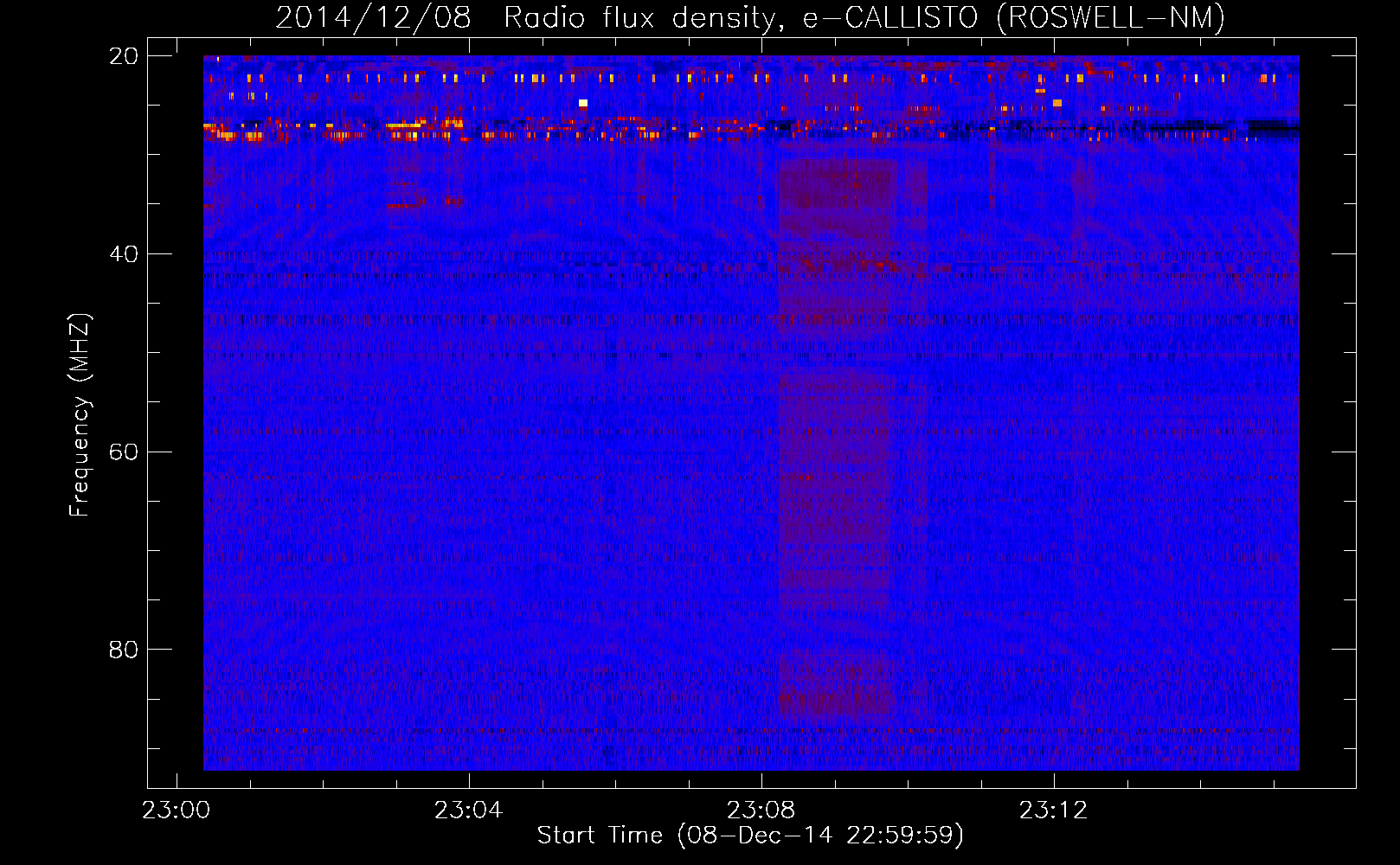Click the dark red burst region near 23:09
The width and height of the screenshot is (1400, 865).
[836, 437]
